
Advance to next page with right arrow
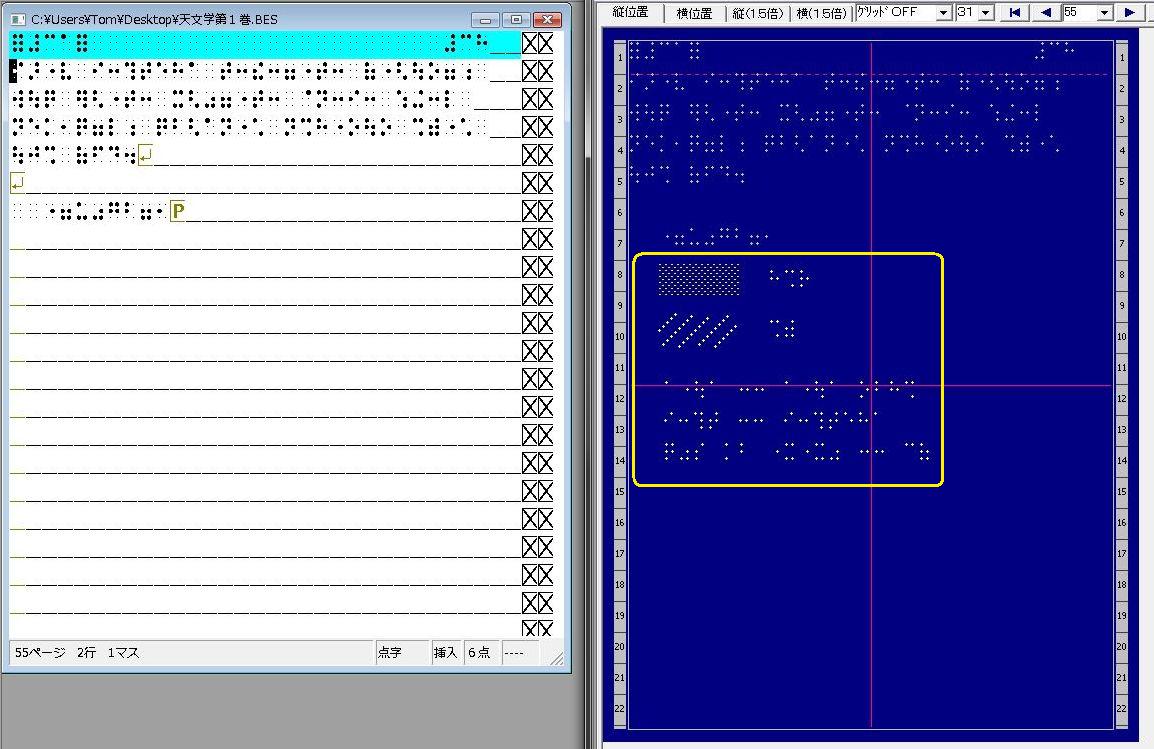pos(1130,13)
